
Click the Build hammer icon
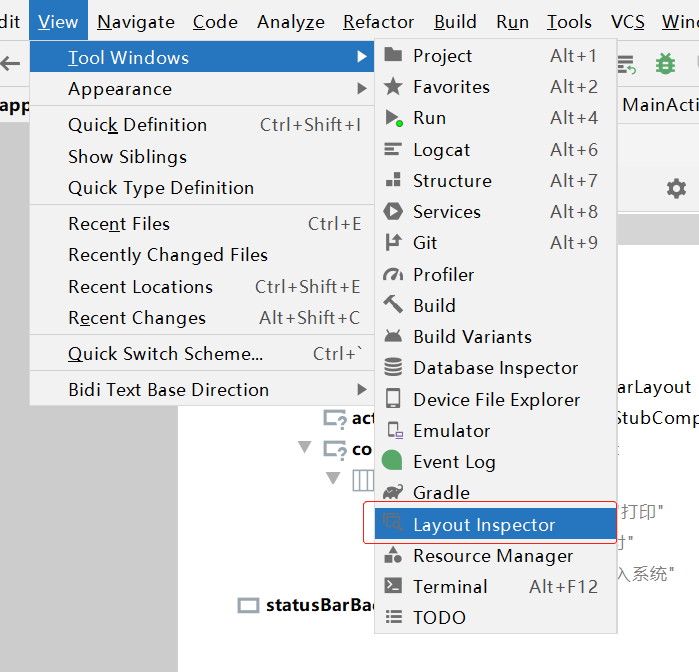coord(393,305)
